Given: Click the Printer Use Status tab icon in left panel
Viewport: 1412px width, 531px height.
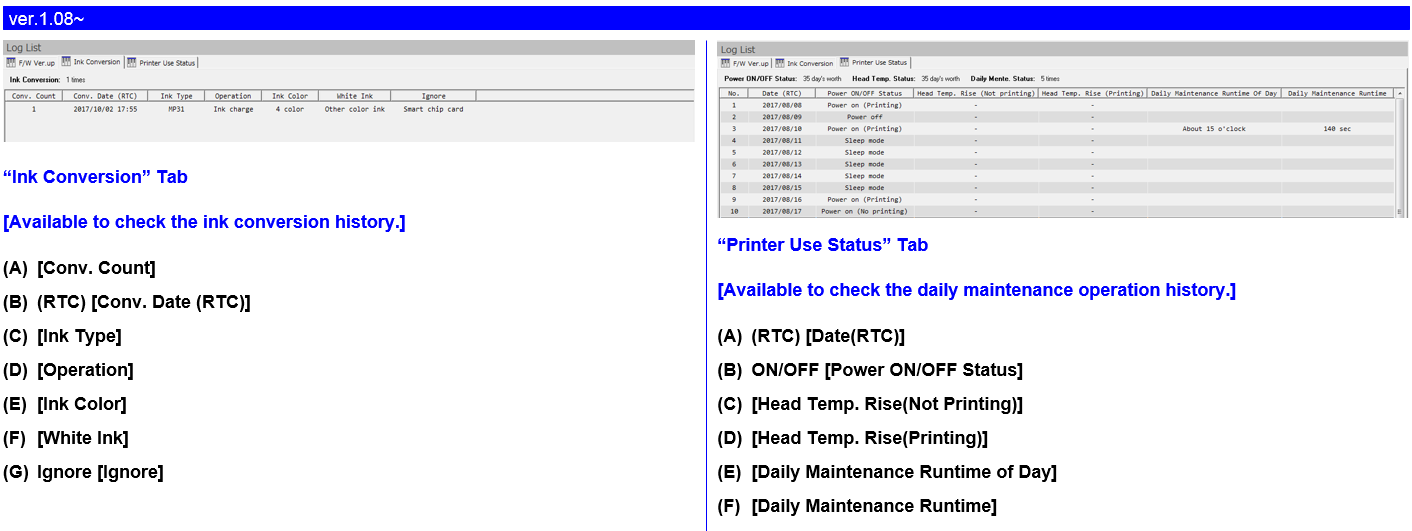Looking at the screenshot, I should (132, 62).
